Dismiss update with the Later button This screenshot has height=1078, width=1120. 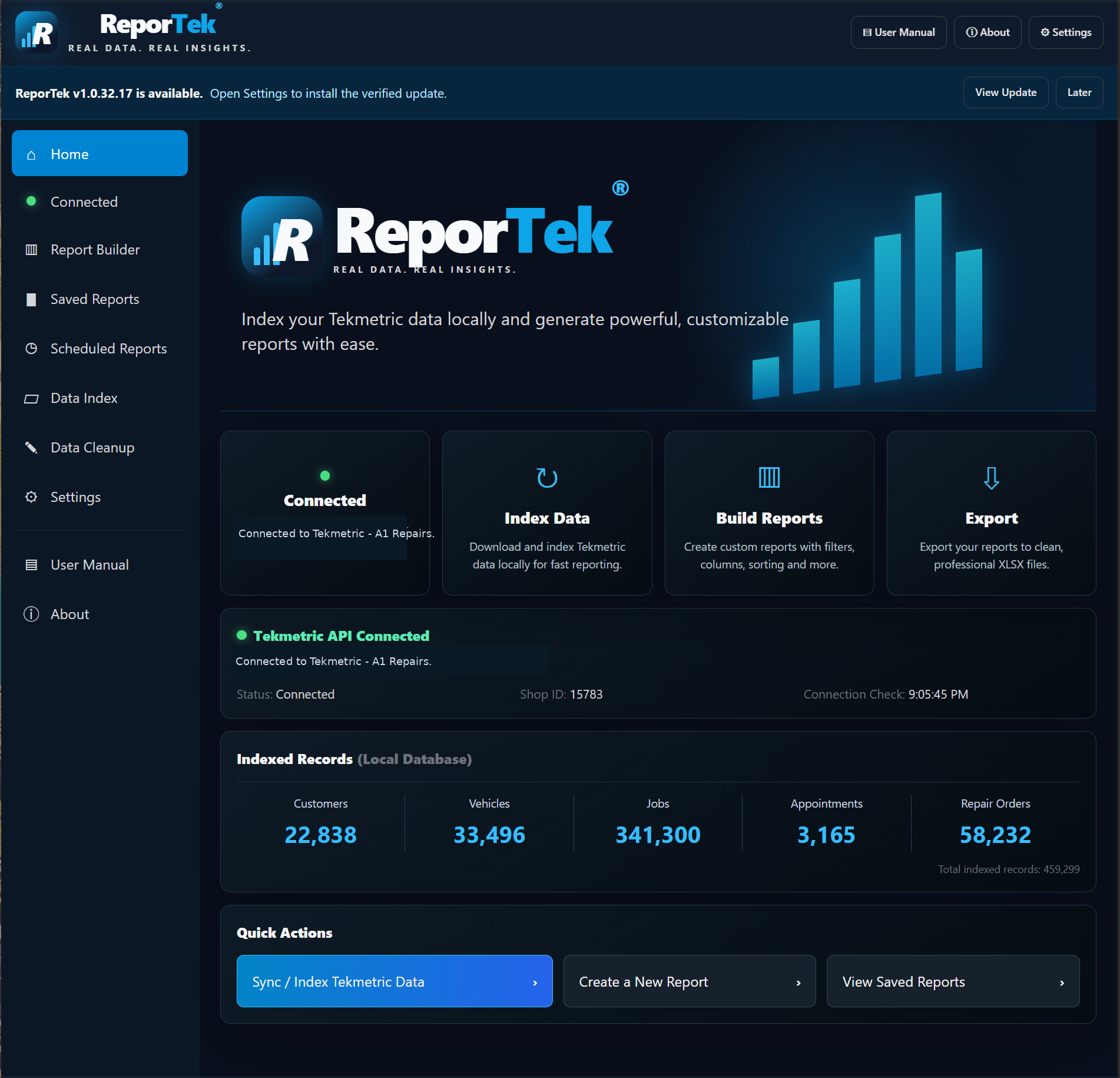point(1079,92)
